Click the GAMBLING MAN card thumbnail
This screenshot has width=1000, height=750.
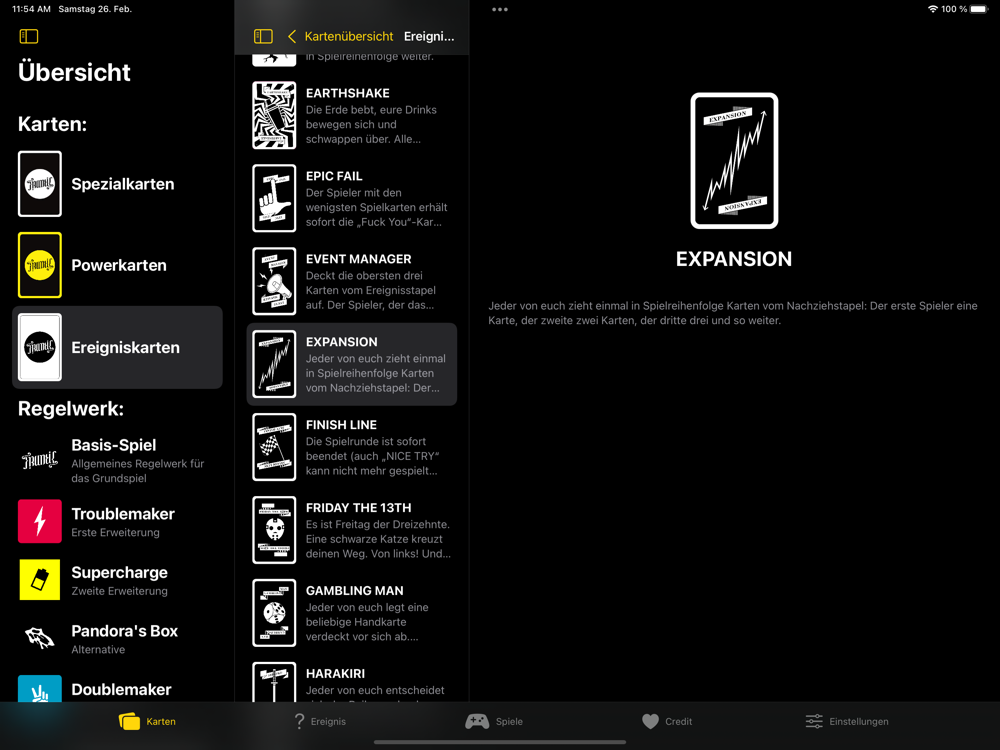click(274, 613)
